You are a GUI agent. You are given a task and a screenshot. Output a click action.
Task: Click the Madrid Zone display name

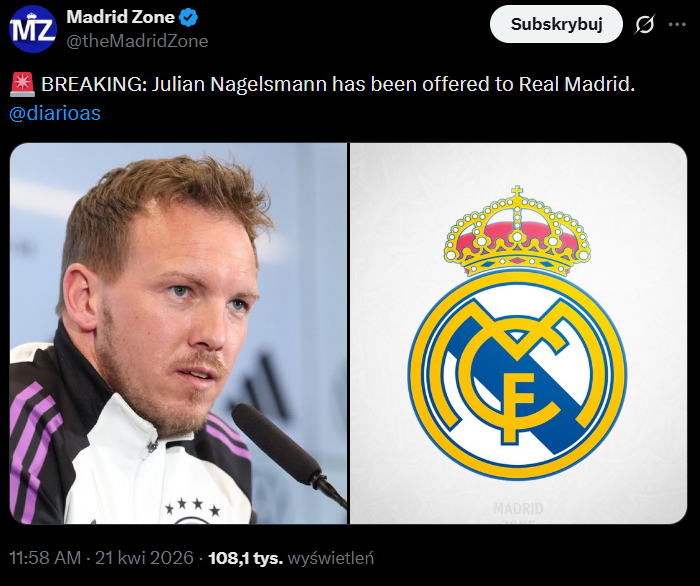pos(121,17)
